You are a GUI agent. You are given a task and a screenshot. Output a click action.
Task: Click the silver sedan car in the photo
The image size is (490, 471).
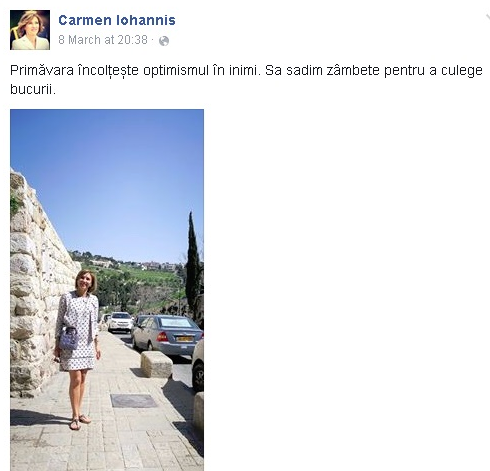(167, 334)
